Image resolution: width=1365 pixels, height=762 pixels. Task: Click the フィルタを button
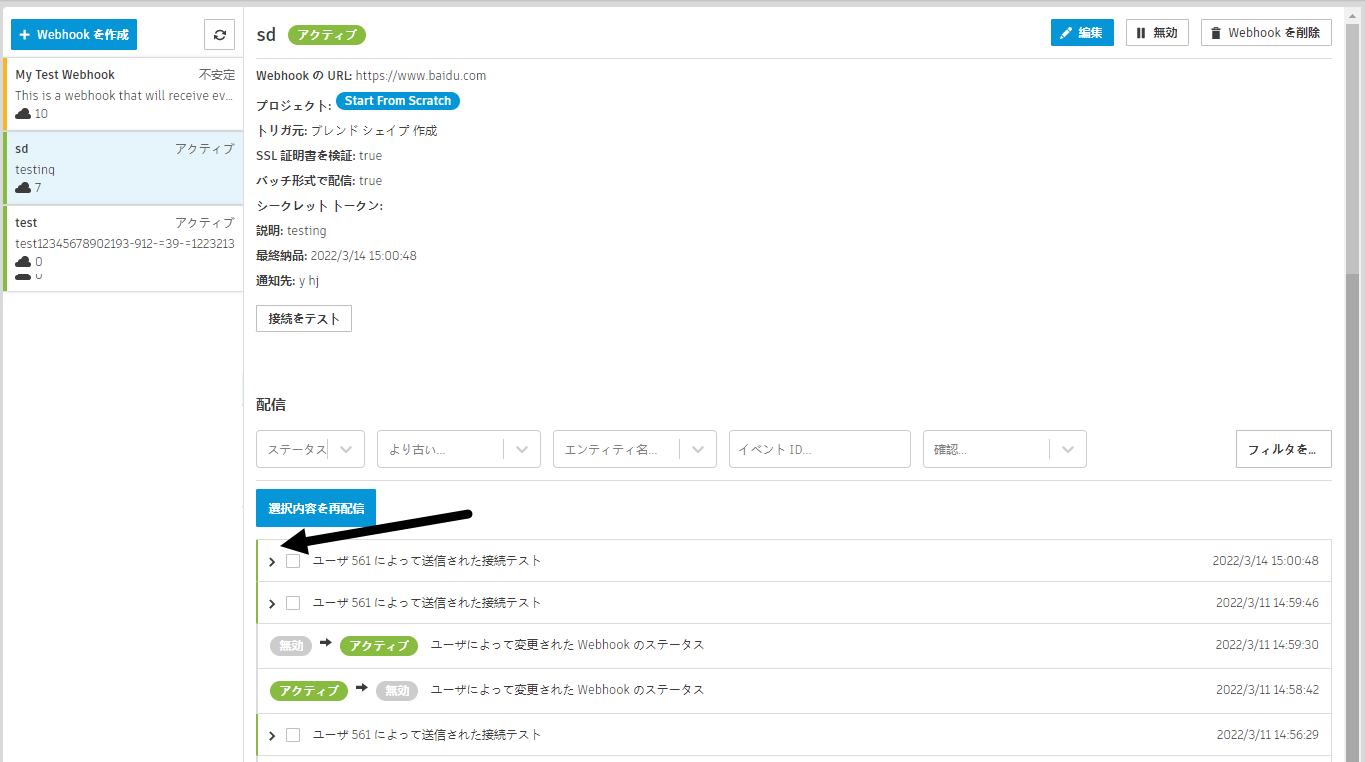[1283, 449]
